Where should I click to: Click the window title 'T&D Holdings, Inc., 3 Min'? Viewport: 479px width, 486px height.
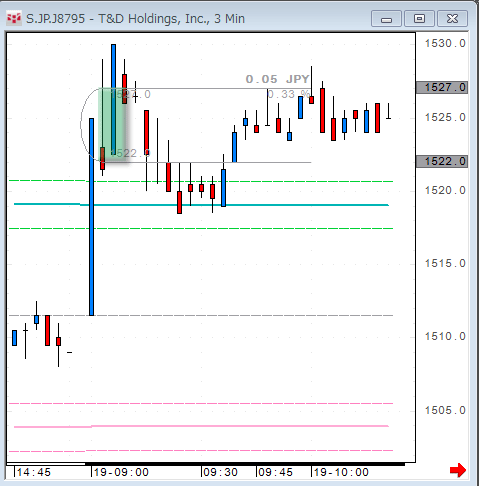[x=171, y=19]
